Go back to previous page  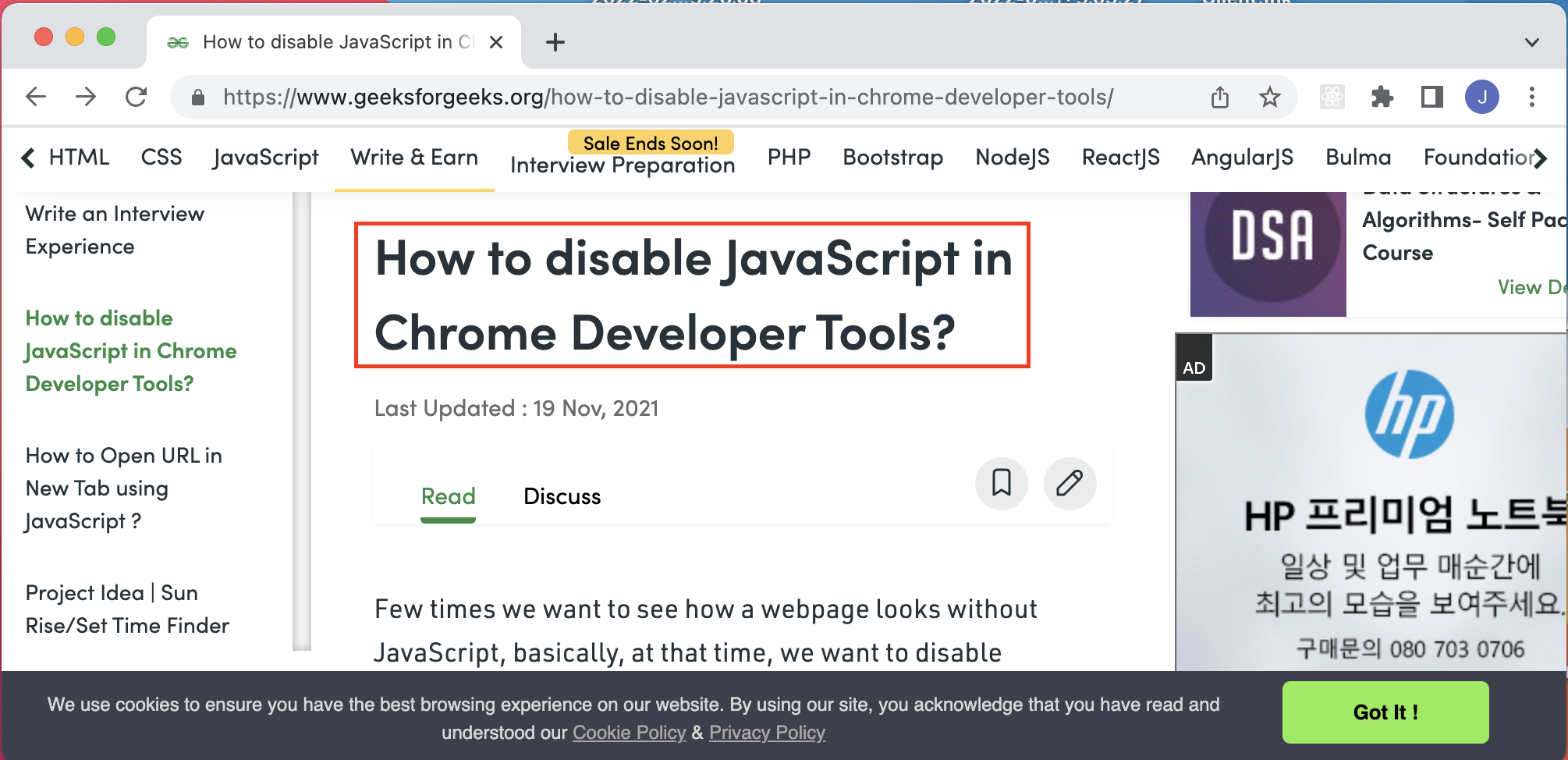[36, 97]
